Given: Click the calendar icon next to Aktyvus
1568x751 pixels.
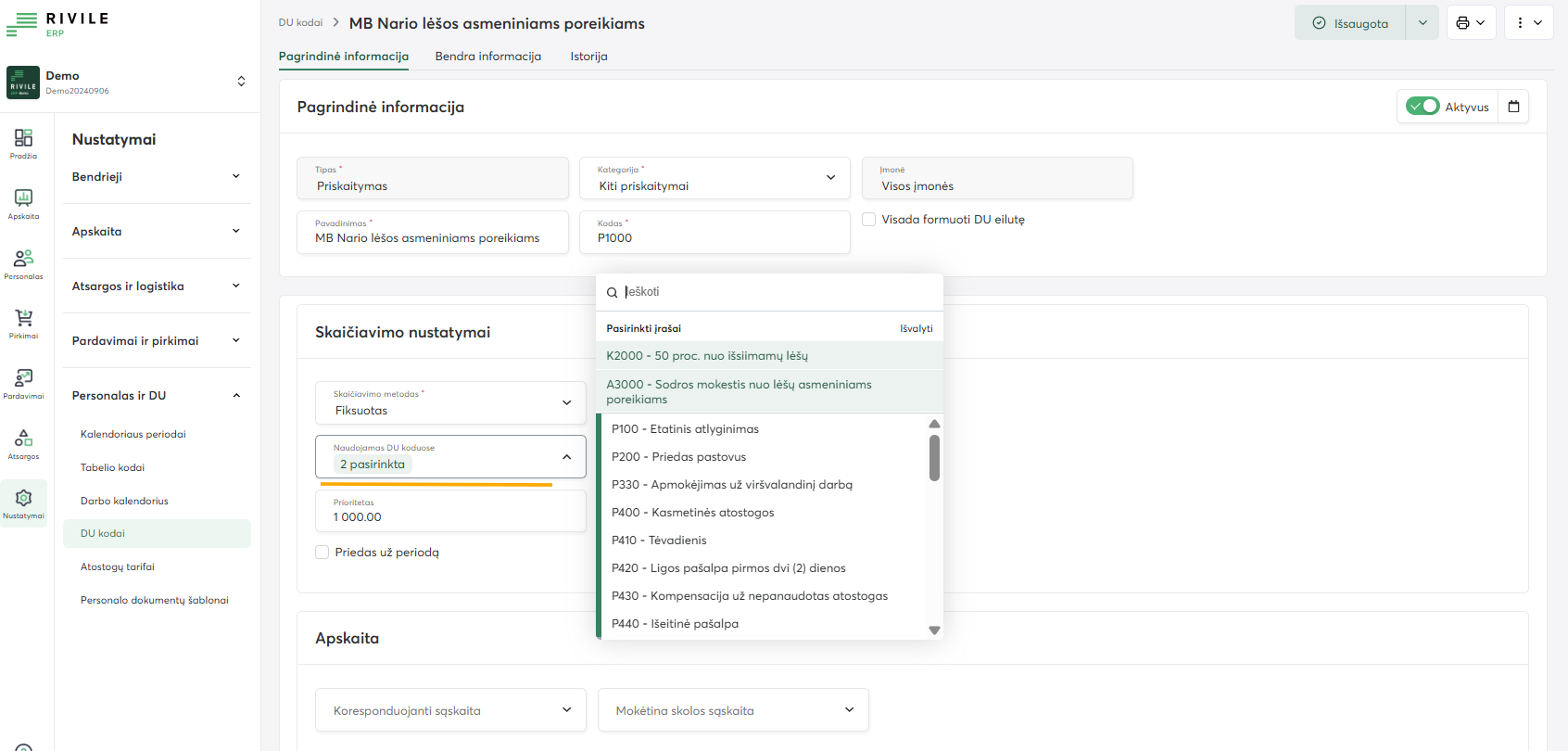Looking at the screenshot, I should click(1513, 107).
